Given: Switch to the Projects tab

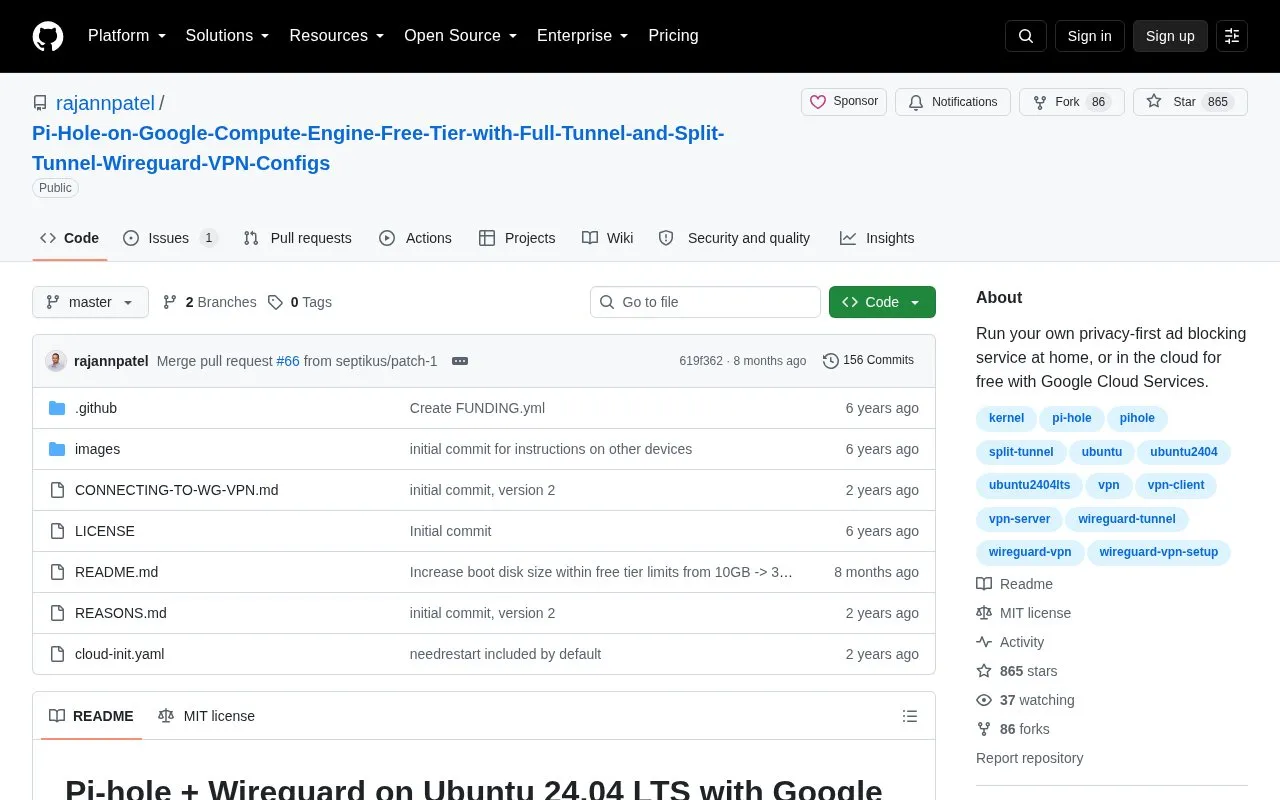Looking at the screenshot, I should click(517, 238).
